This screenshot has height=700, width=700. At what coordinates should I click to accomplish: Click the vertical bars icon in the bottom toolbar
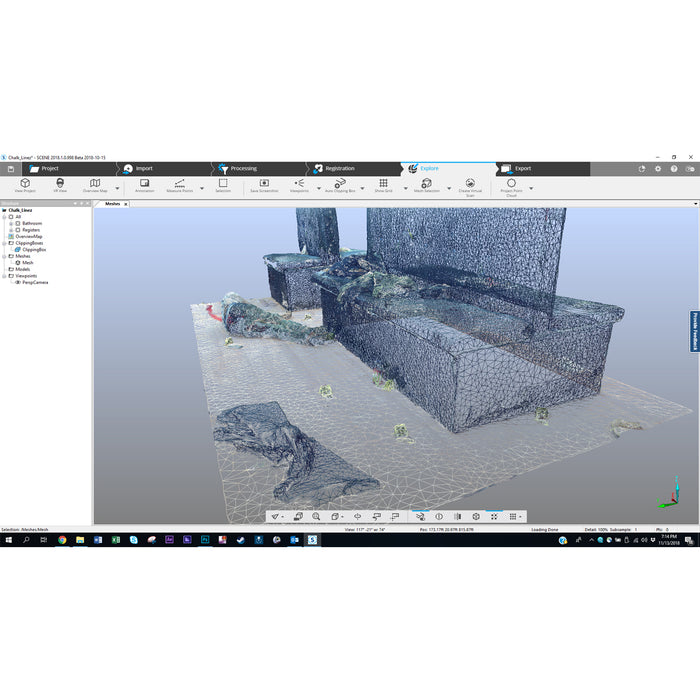(x=458, y=517)
